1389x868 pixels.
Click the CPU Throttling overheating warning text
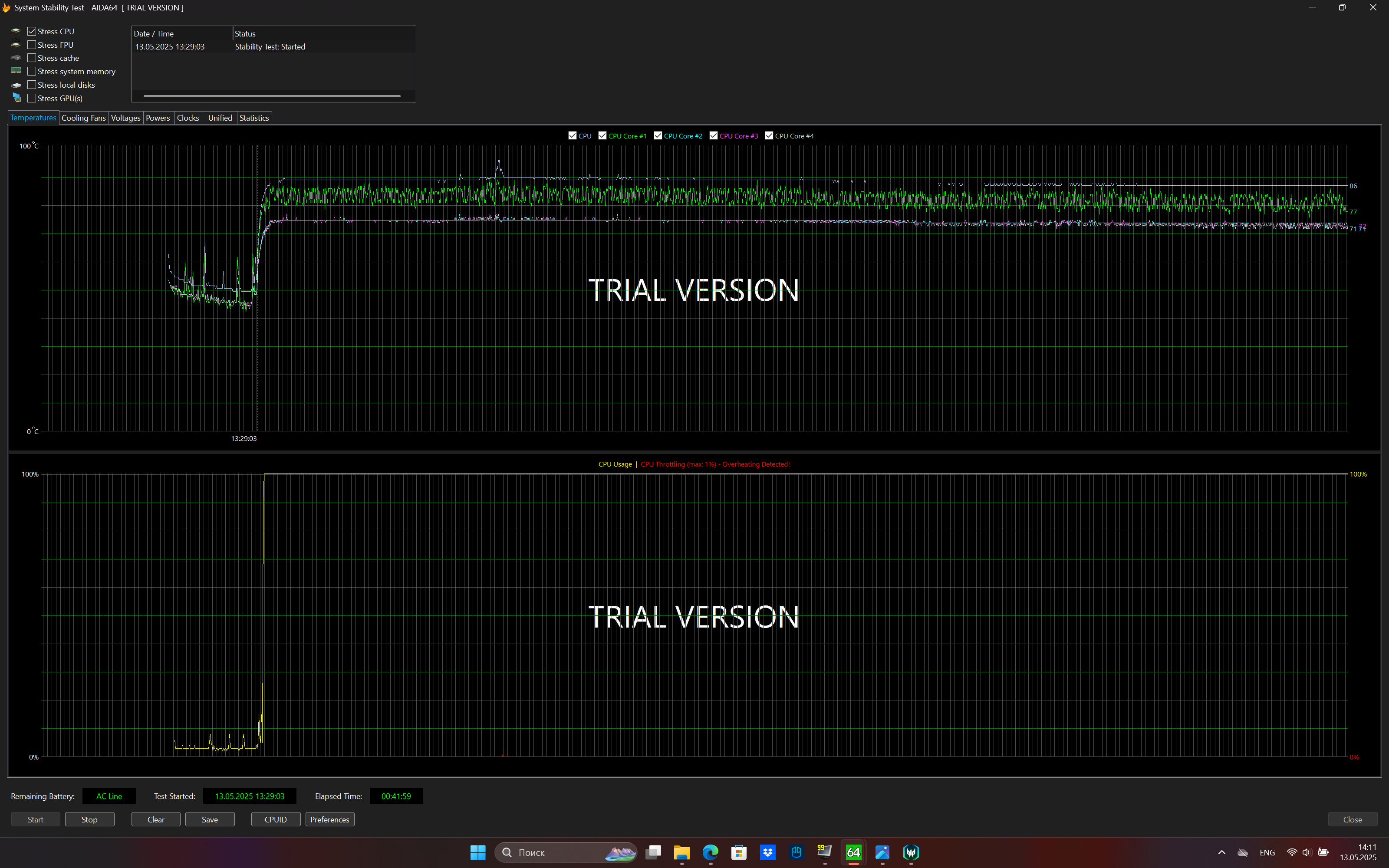715,464
